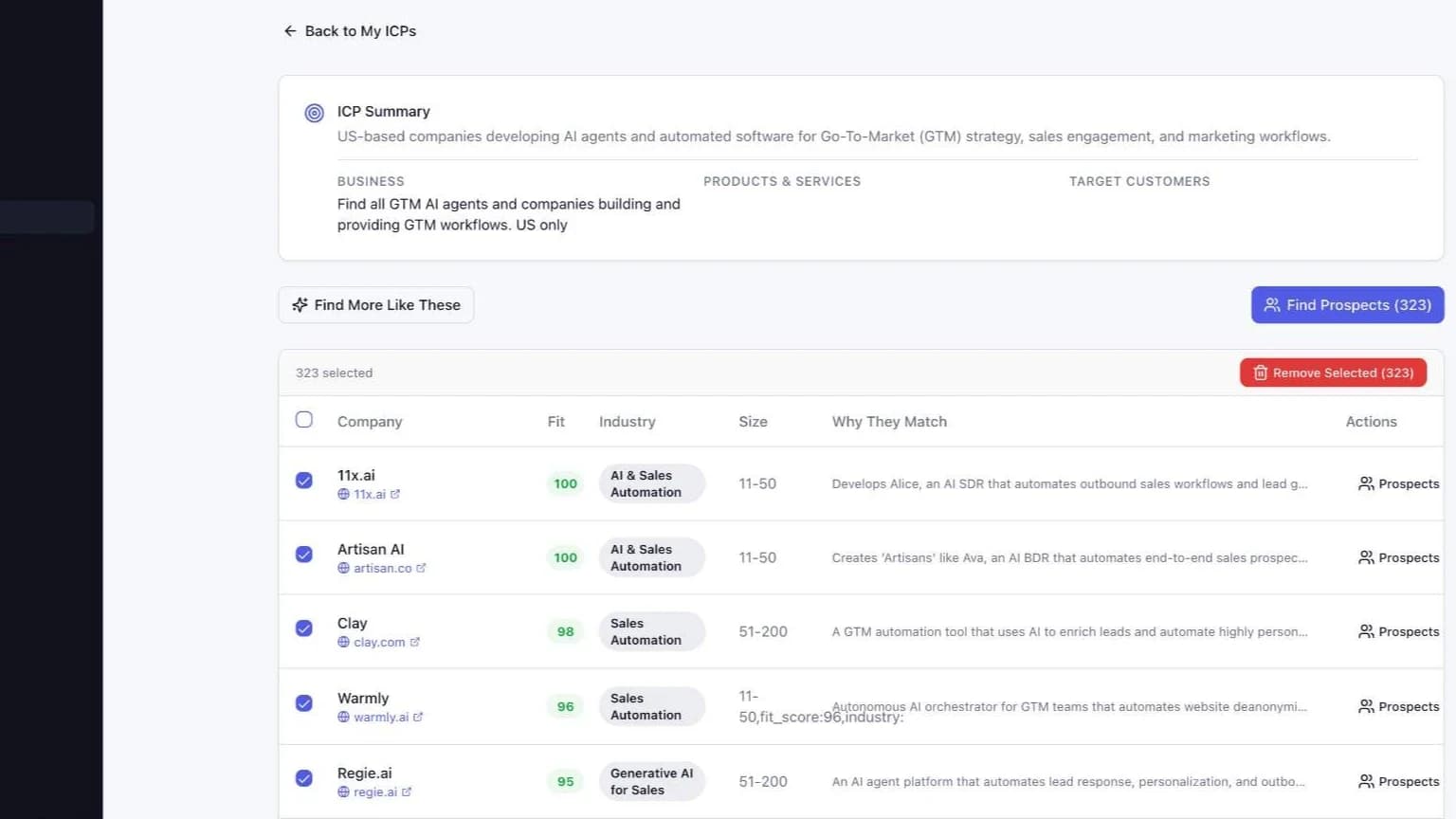The width and height of the screenshot is (1456, 819).
Task: Open the warmly.ai website link
Action: [380, 717]
